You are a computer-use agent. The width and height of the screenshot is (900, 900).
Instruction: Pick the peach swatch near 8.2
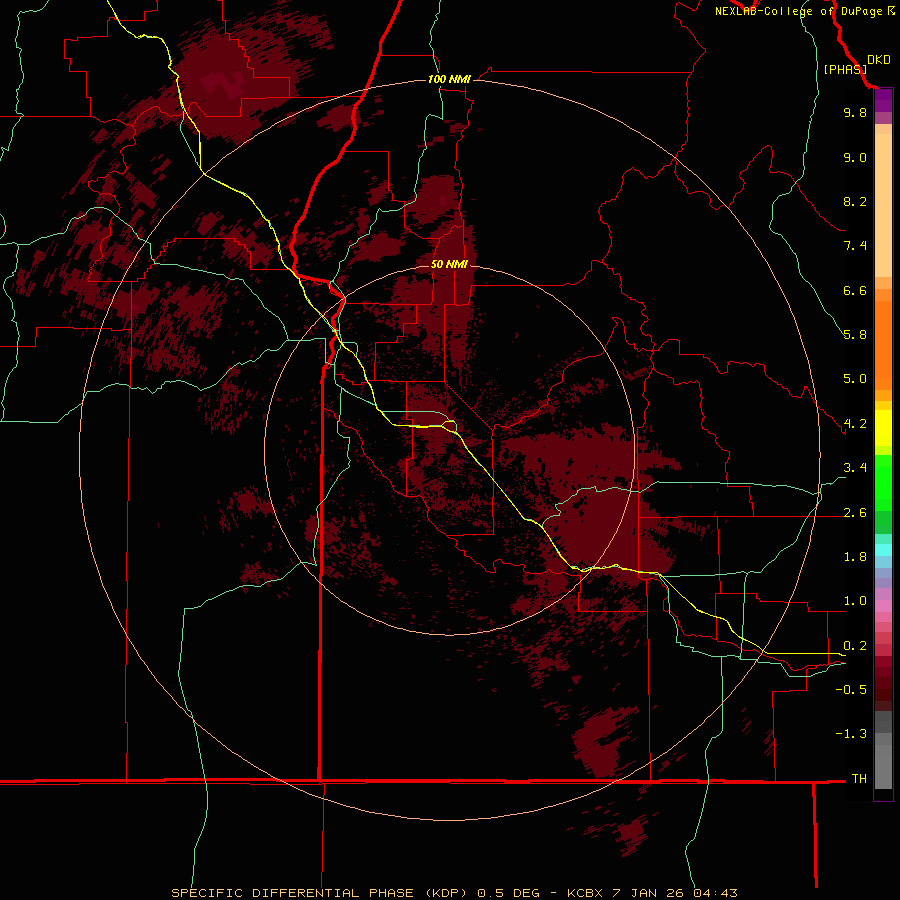[x=883, y=205]
